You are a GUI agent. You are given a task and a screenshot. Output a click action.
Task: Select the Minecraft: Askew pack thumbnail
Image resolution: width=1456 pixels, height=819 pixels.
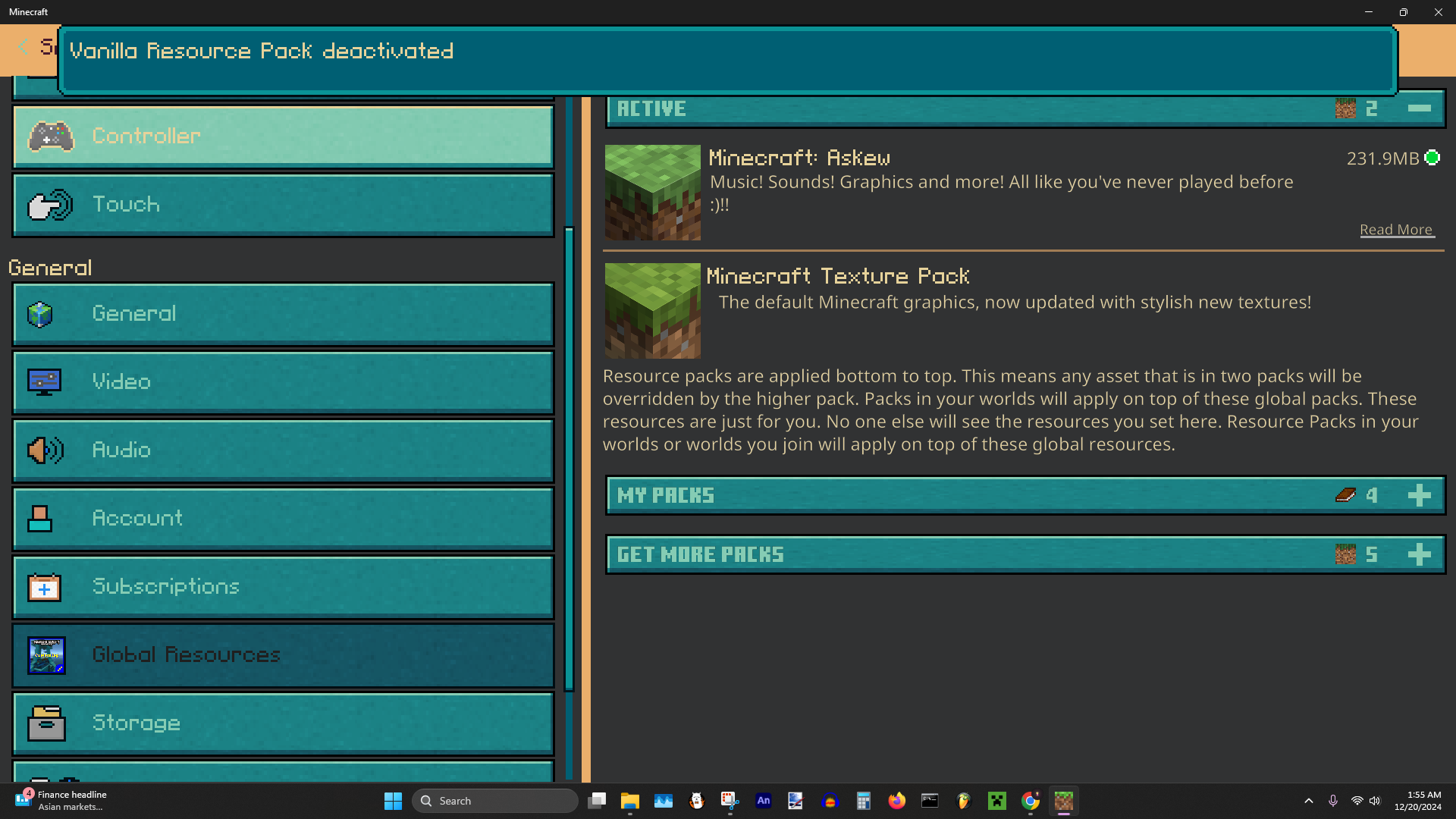click(652, 193)
